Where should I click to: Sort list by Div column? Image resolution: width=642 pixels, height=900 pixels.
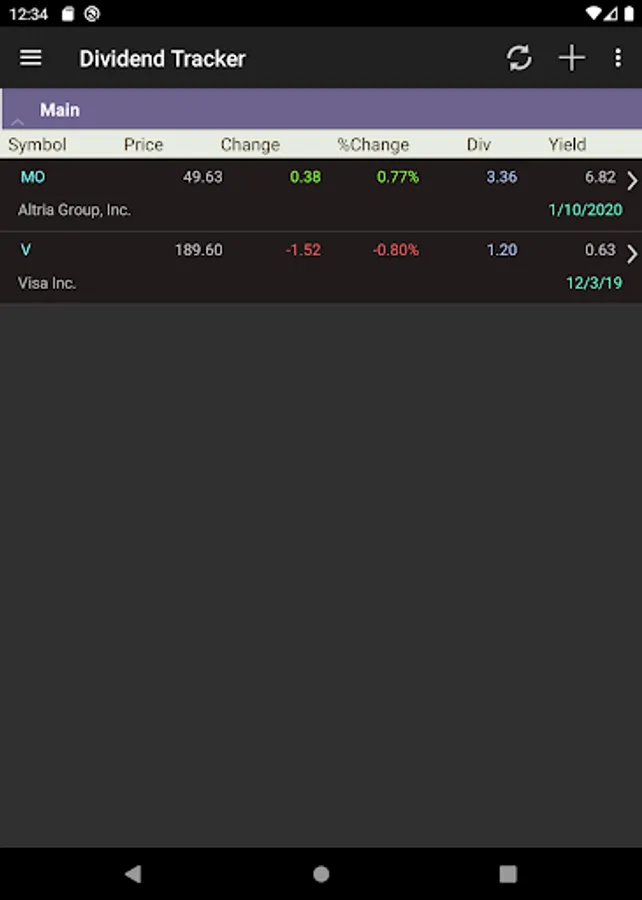tap(479, 145)
